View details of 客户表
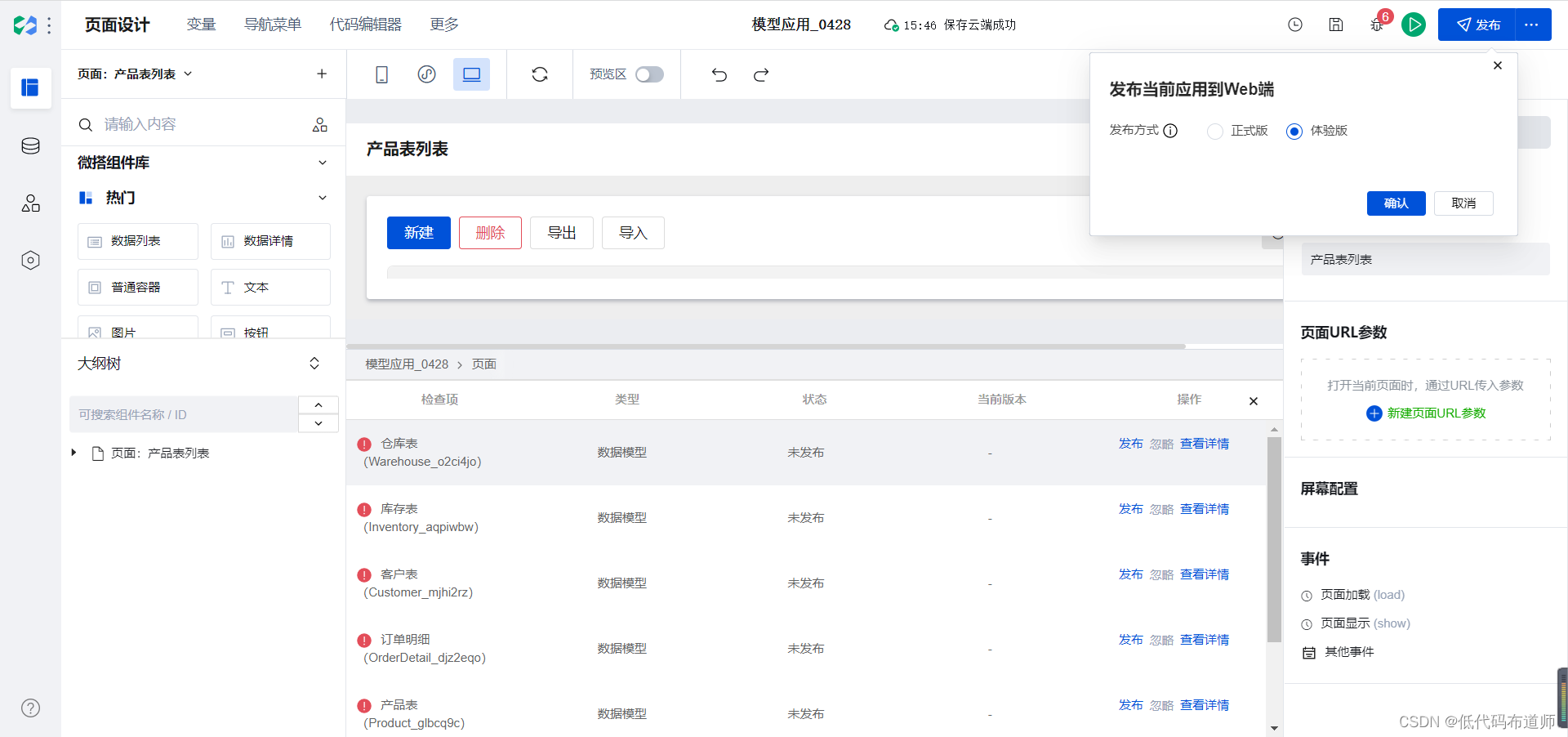 point(1205,574)
